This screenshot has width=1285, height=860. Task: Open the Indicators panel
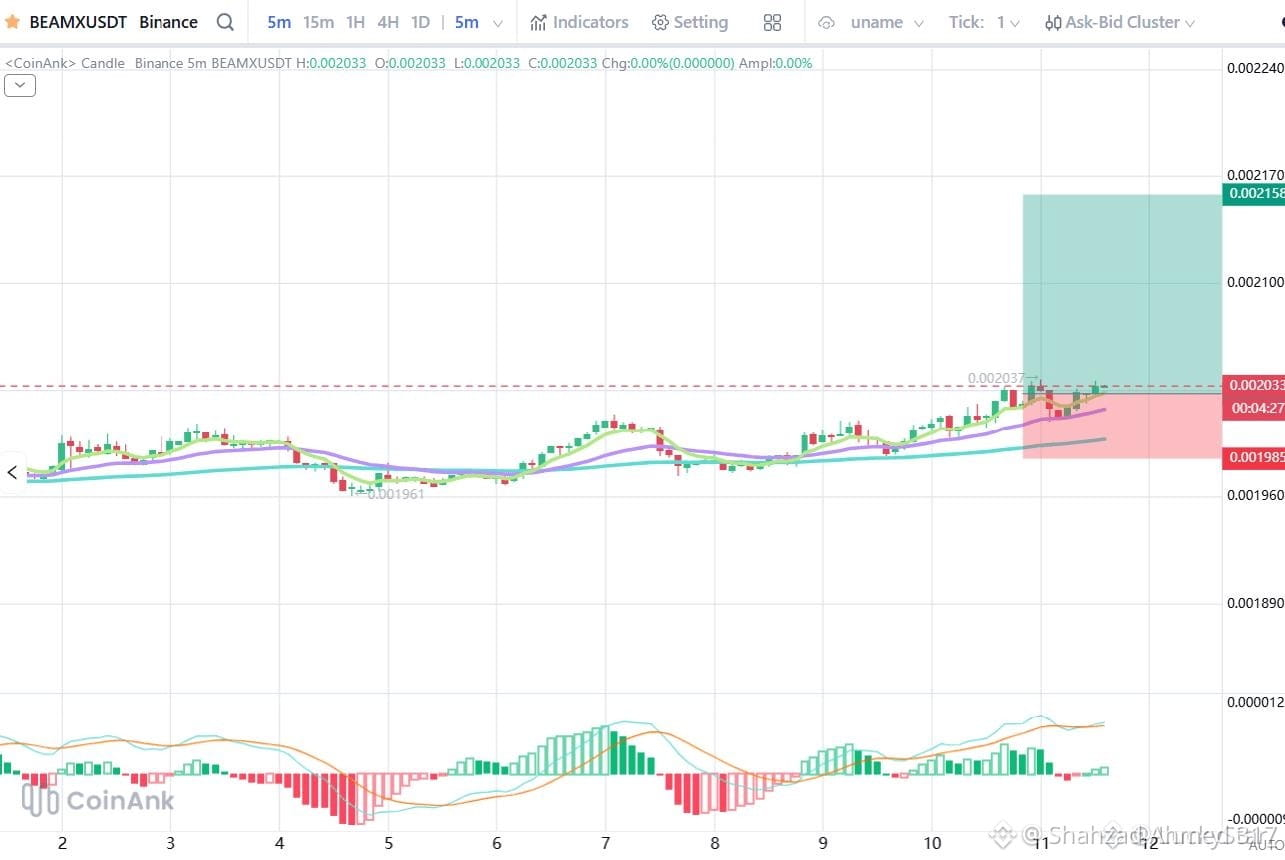[579, 22]
